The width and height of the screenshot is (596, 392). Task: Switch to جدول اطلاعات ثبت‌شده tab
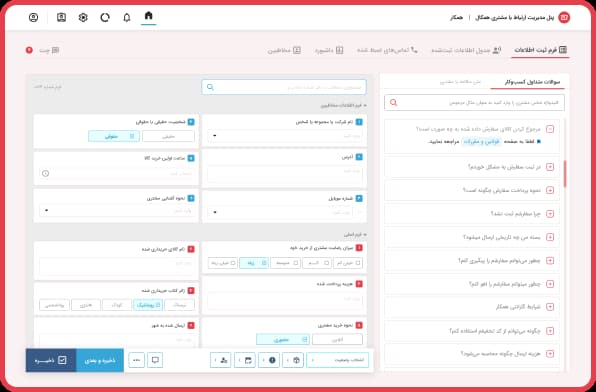pos(466,50)
